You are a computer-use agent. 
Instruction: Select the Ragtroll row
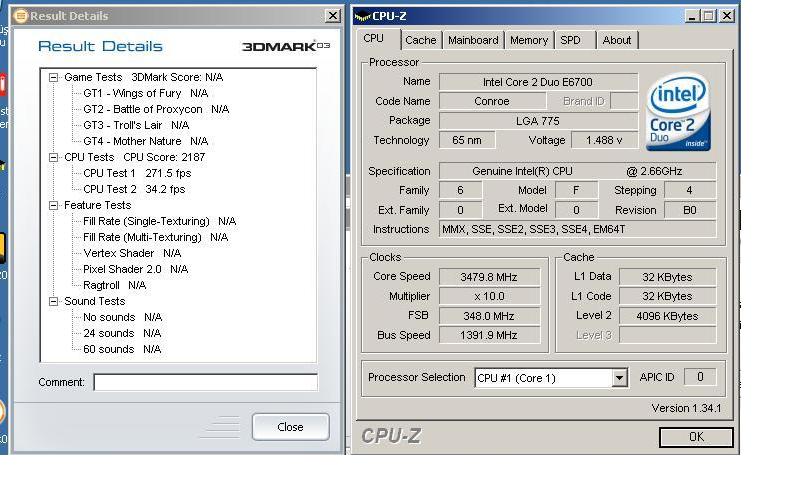coord(115,285)
